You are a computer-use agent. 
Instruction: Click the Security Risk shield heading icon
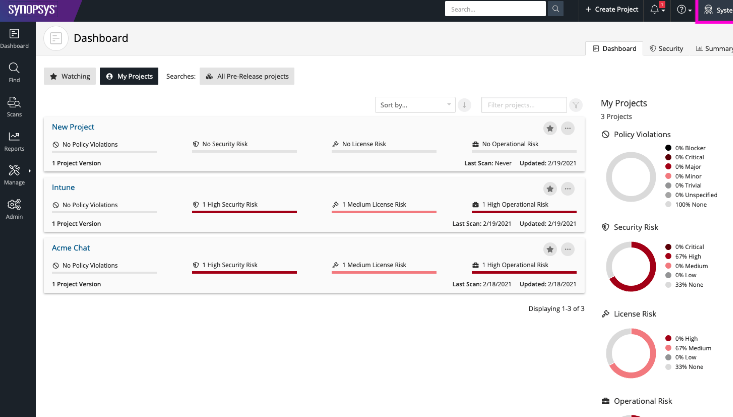click(x=605, y=227)
